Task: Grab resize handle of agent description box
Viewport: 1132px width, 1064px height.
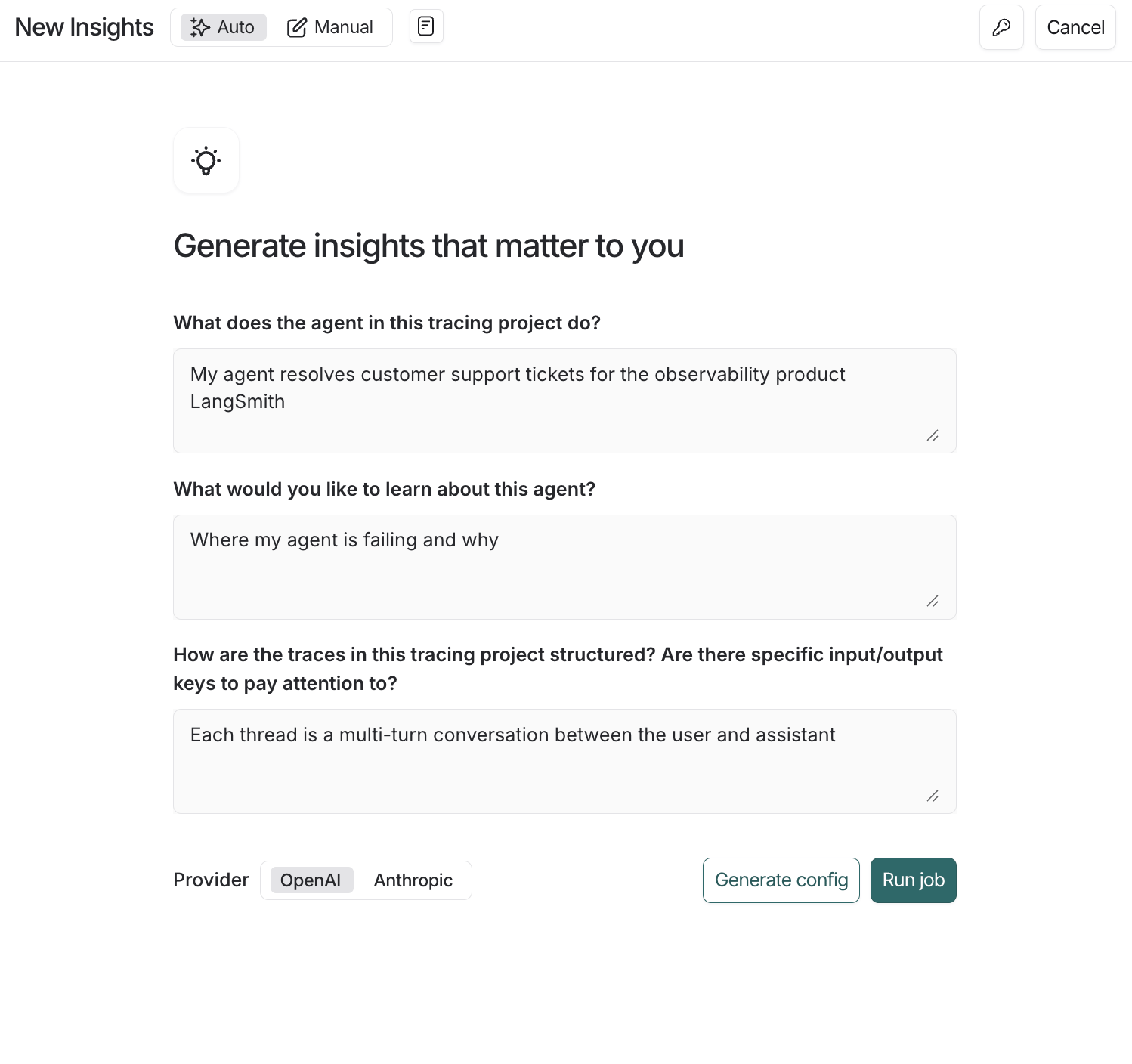Action: (933, 436)
